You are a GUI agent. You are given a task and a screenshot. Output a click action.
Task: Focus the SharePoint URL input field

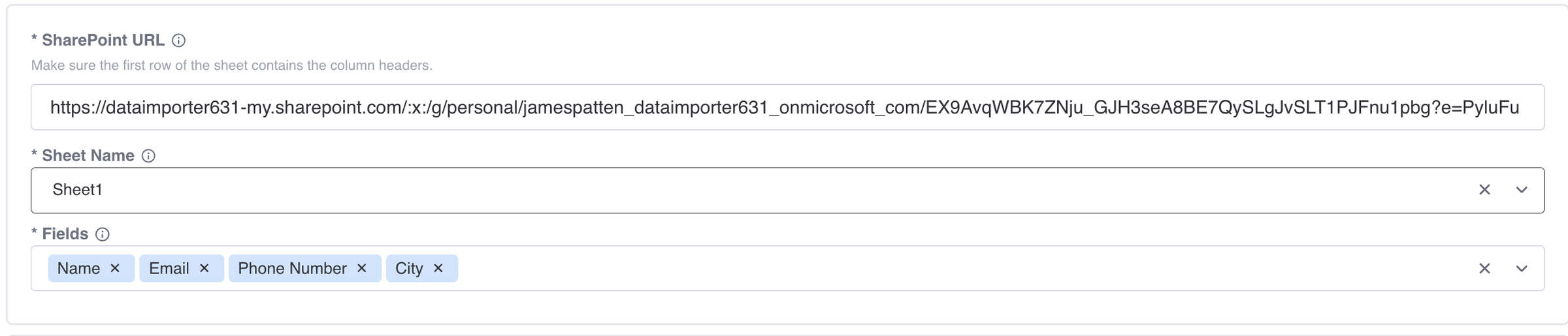point(787,107)
